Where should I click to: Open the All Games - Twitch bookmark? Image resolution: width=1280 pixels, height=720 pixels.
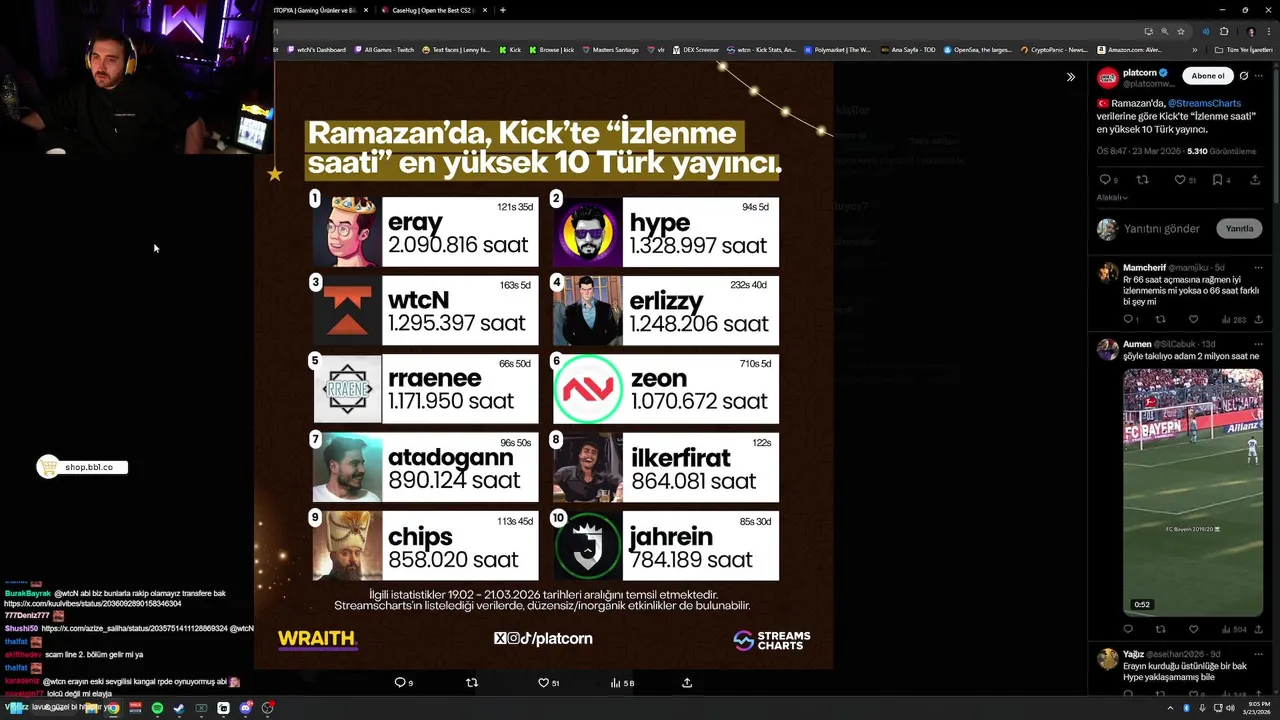tap(384, 50)
